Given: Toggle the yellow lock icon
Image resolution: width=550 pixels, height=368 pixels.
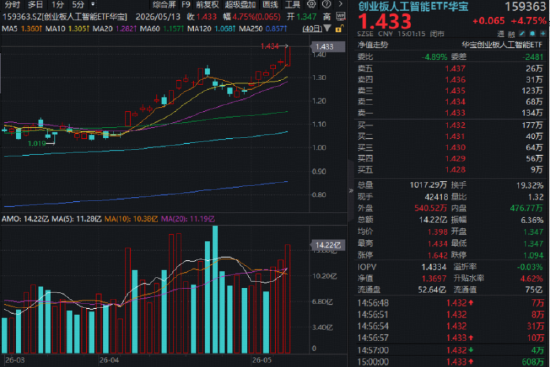Looking at the screenshot, I should click(x=339, y=28).
